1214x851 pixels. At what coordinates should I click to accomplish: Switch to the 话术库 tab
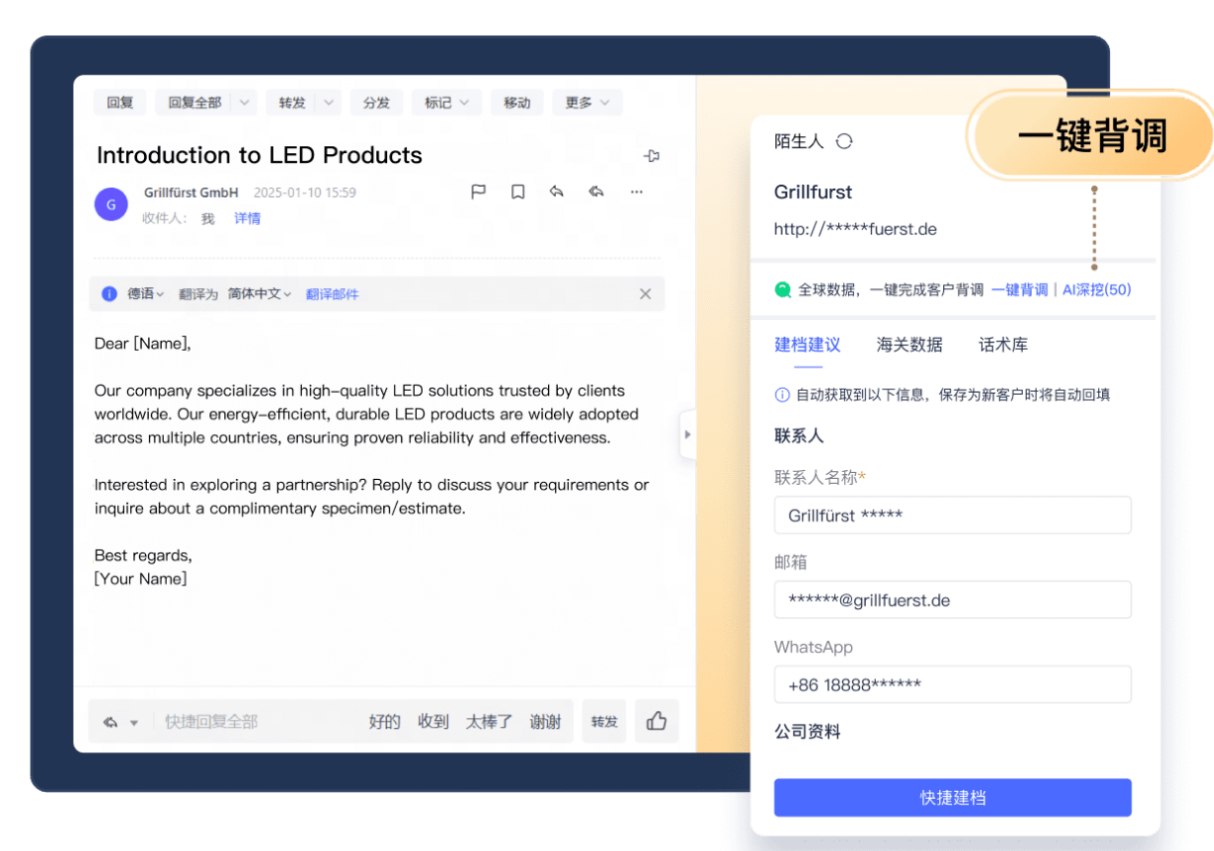point(1003,345)
